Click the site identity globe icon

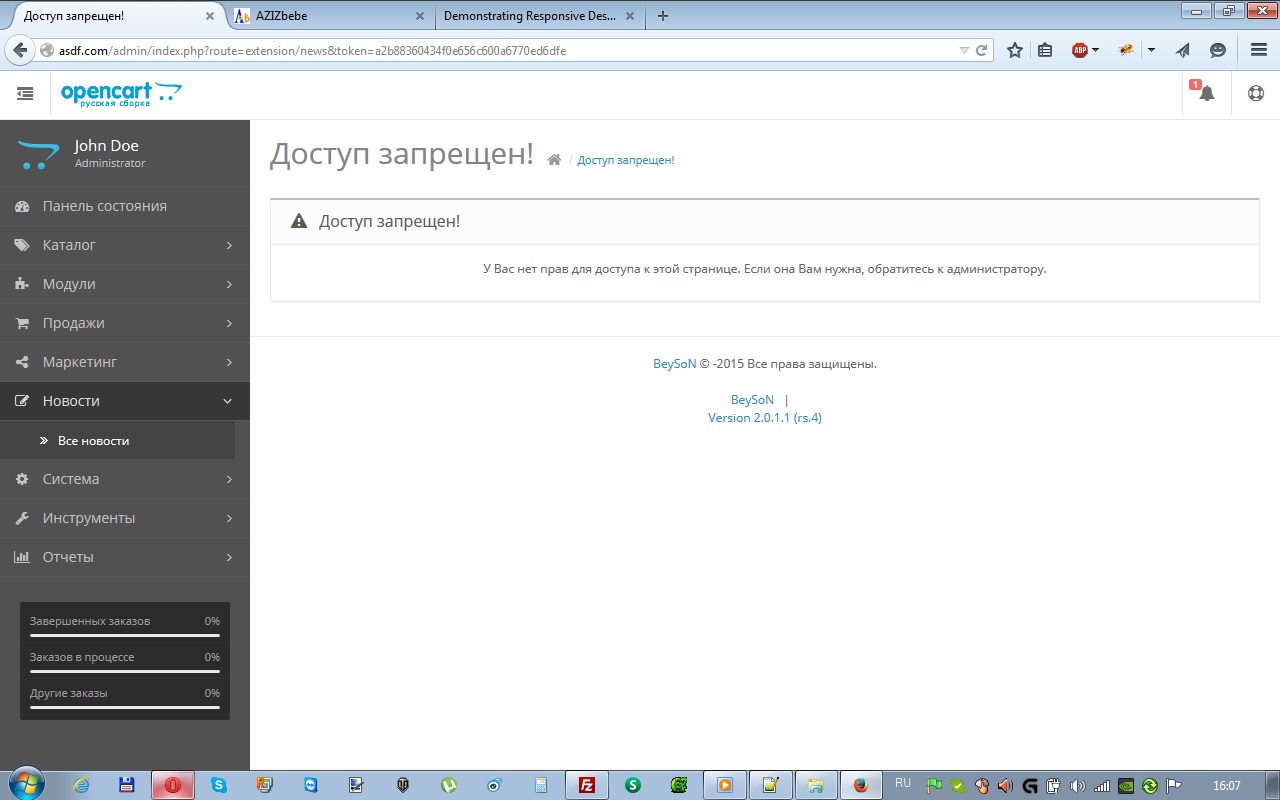point(46,50)
